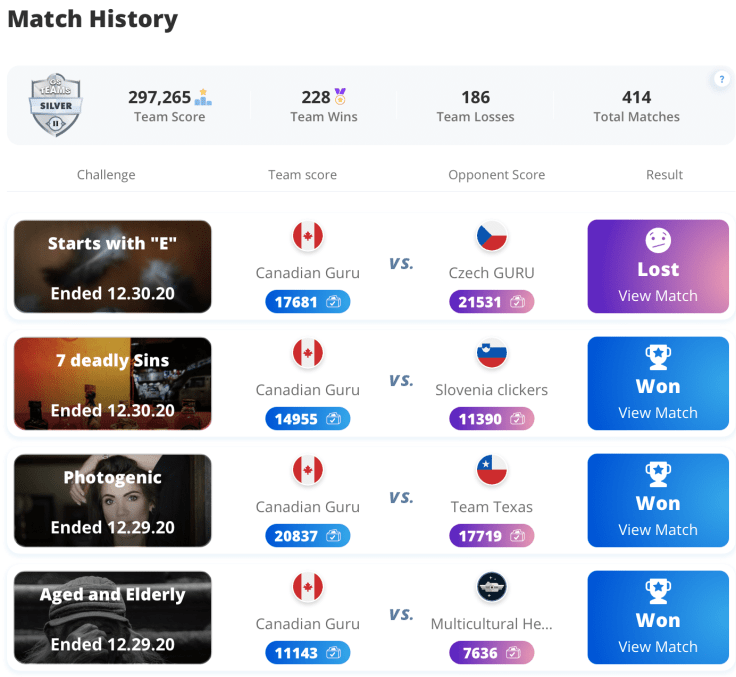Open the Aged and Elderly challenge thumbnail

[x=113, y=618]
